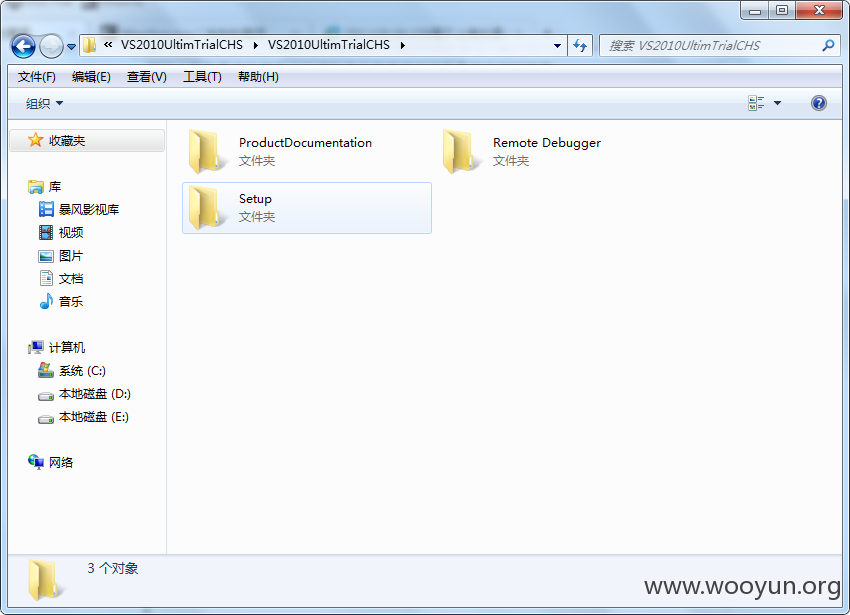The width and height of the screenshot is (850, 615).
Task: Open the 音乐 library
Action: 71,302
